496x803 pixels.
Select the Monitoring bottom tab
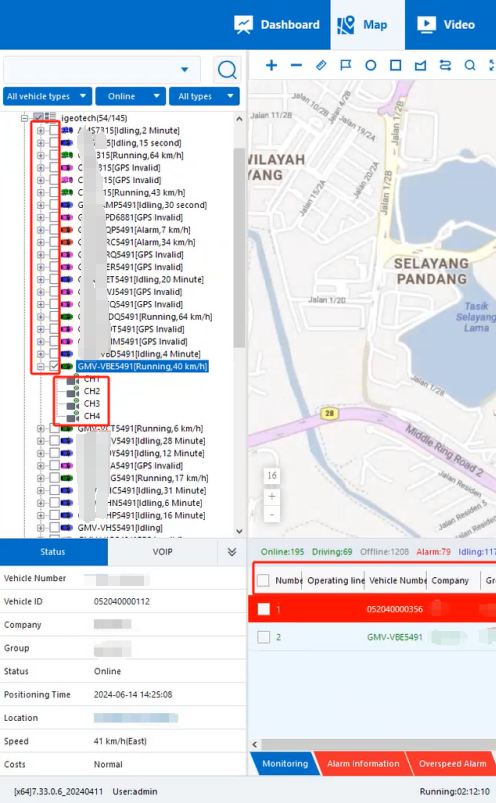pos(285,764)
